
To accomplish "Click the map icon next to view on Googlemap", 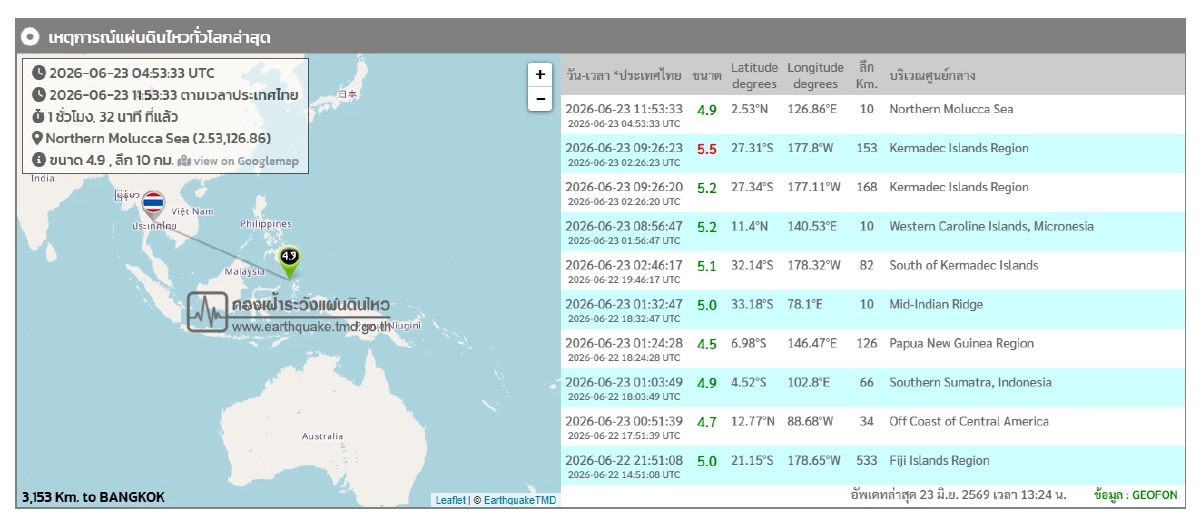I will pyautogui.click(x=184, y=161).
